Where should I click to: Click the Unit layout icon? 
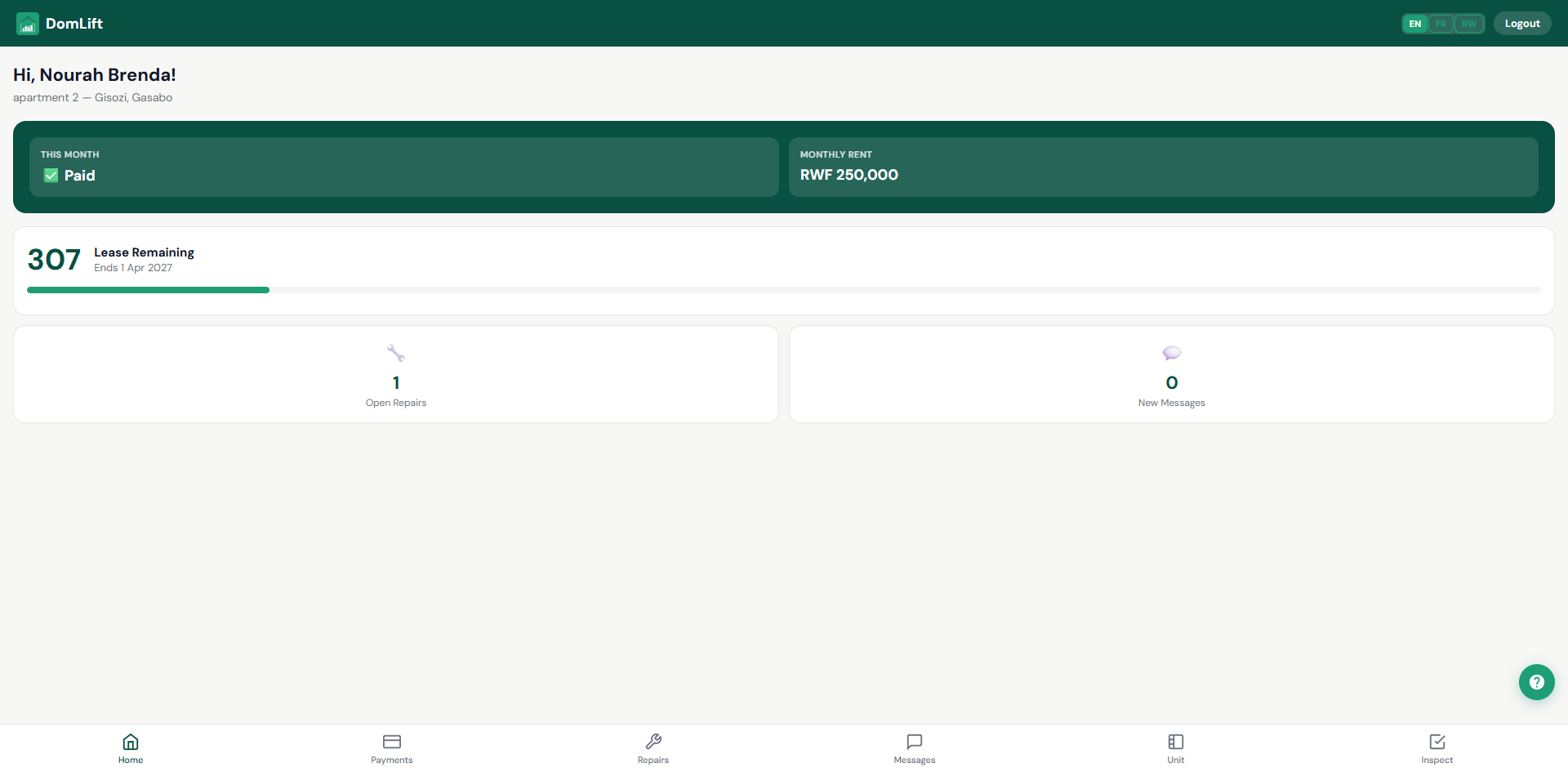(1176, 742)
